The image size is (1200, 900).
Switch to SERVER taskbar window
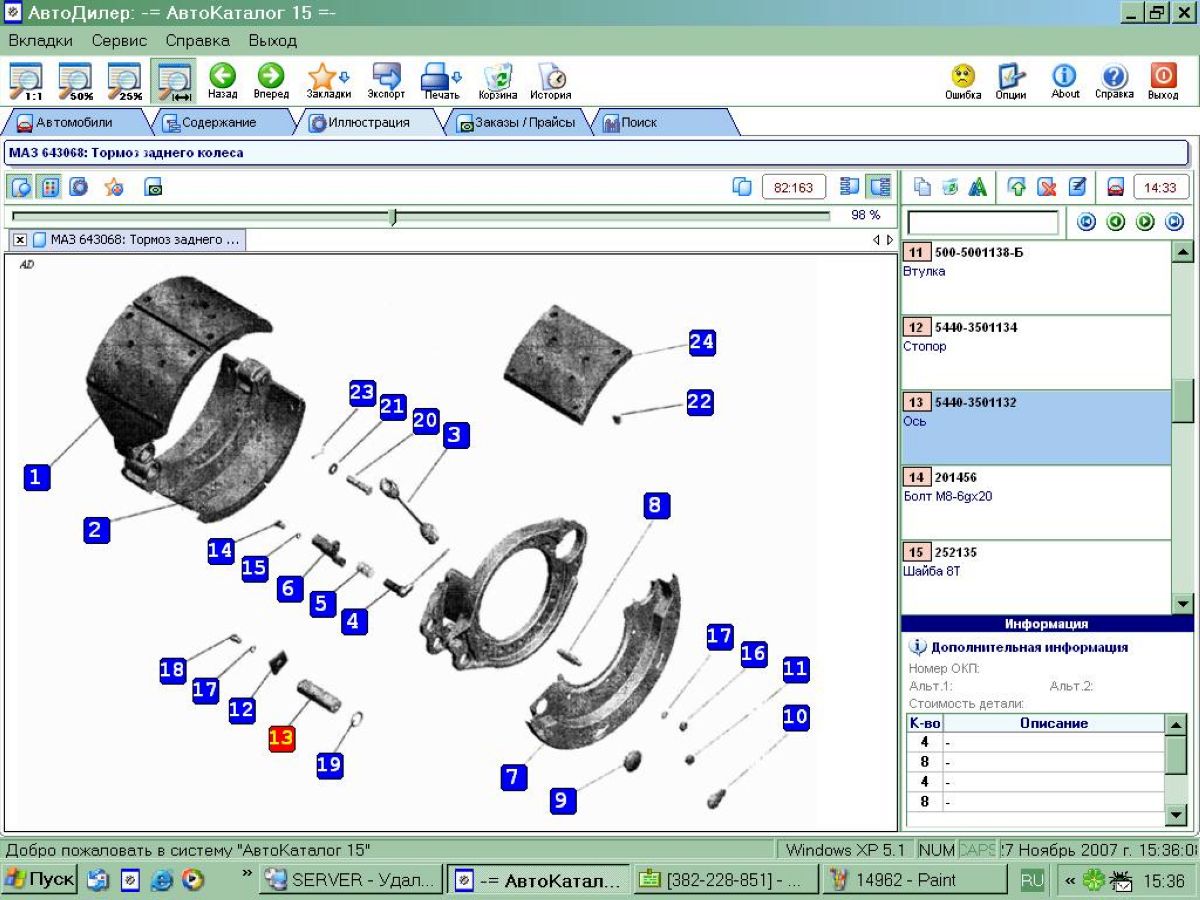tap(351, 880)
